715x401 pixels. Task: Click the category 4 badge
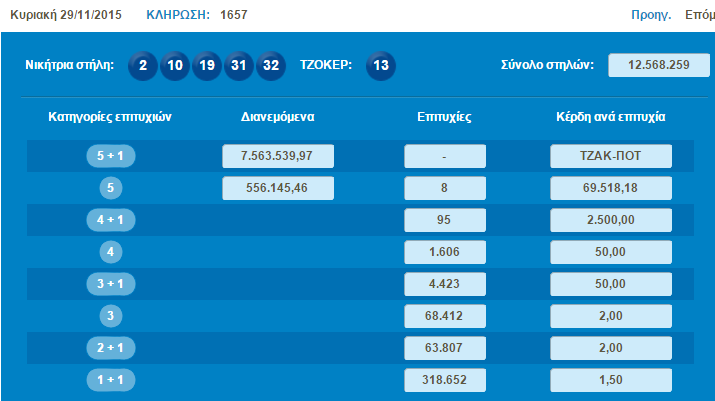[110, 252]
